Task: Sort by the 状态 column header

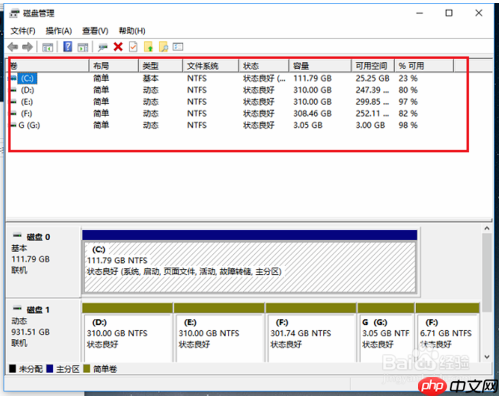Action: coord(264,66)
